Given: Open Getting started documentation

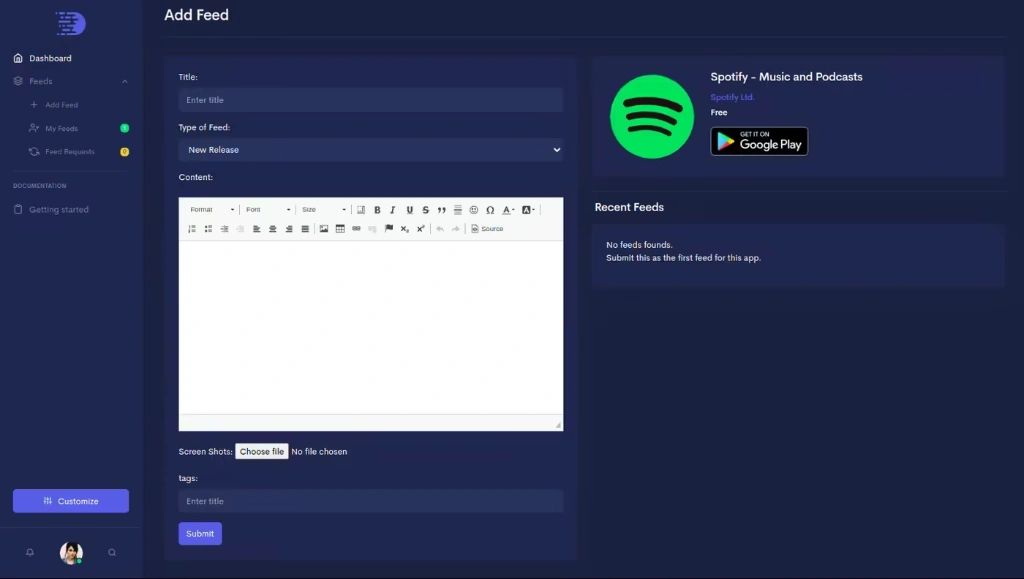Looking at the screenshot, I should (59, 210).
